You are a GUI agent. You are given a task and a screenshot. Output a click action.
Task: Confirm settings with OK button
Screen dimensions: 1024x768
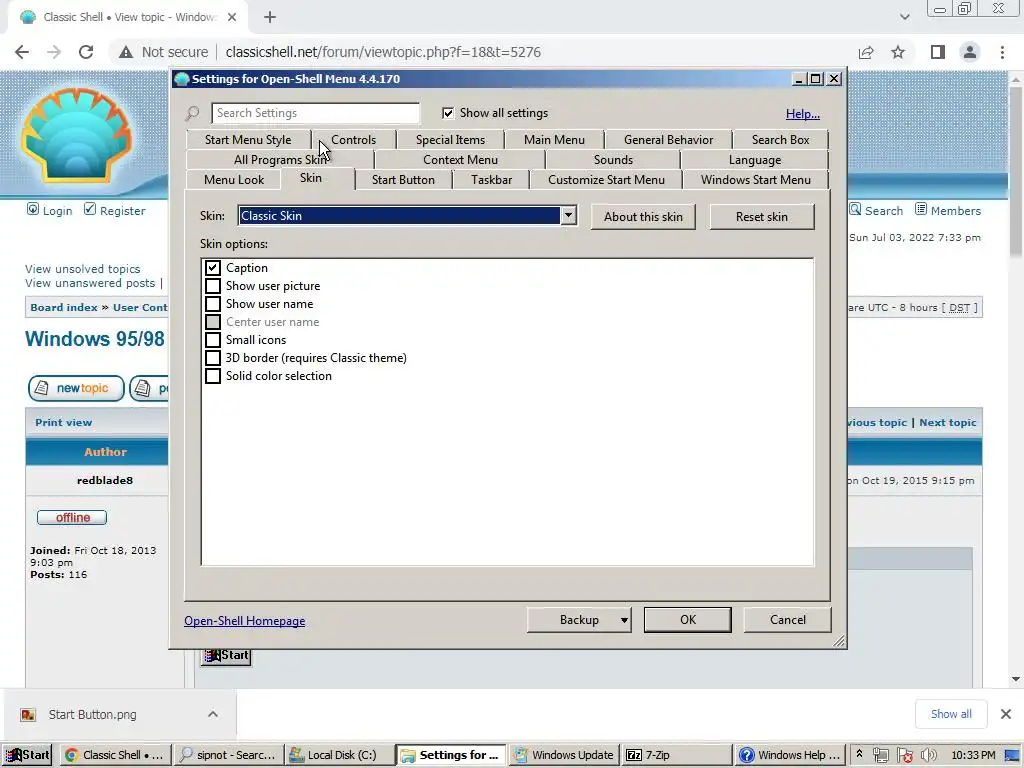pyautogui.click(x=688, y=620)
